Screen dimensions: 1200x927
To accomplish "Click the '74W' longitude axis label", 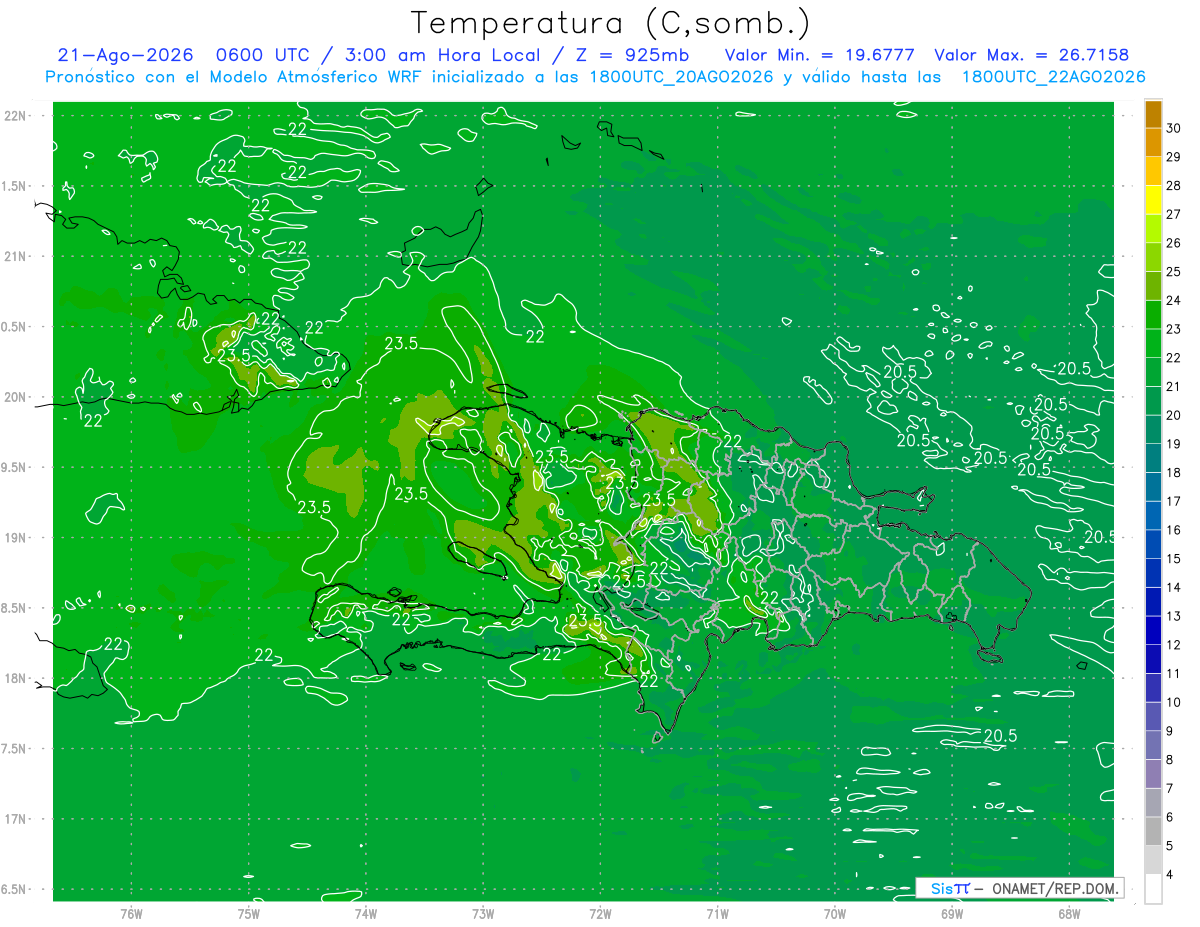I will [x=365, y=913].
